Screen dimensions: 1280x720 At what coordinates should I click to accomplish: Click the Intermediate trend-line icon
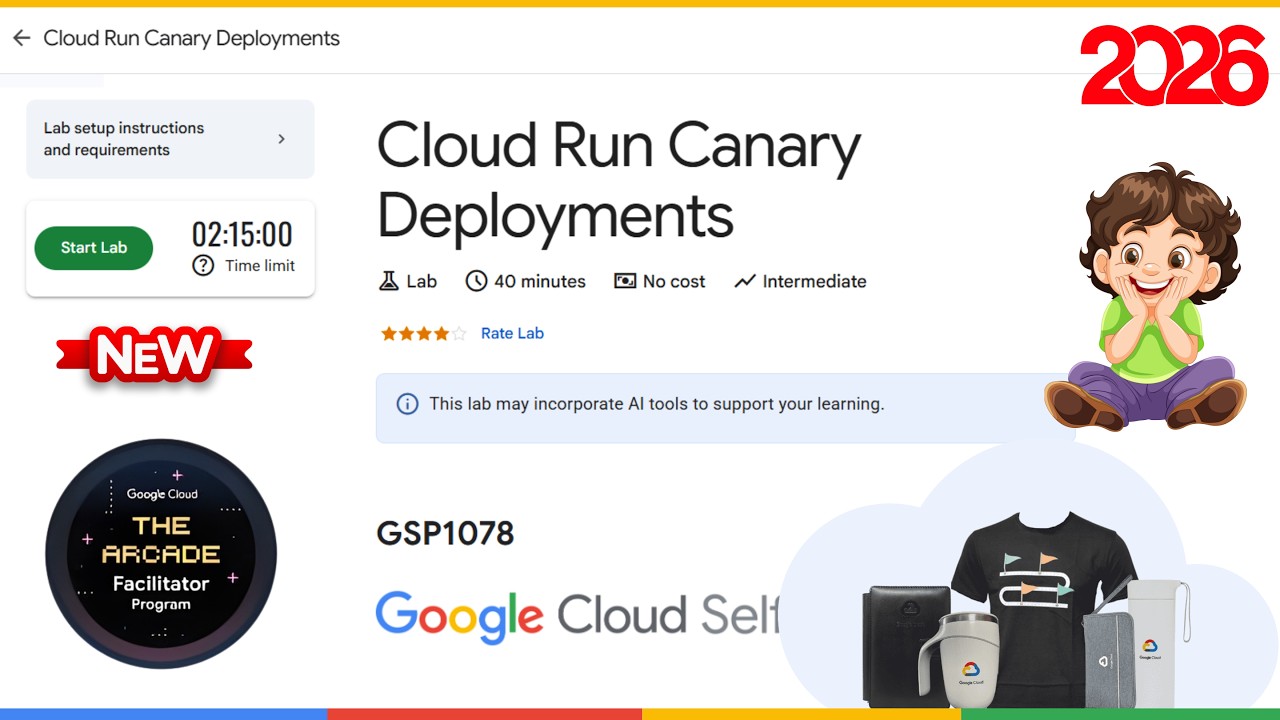(x=744, y=281)
